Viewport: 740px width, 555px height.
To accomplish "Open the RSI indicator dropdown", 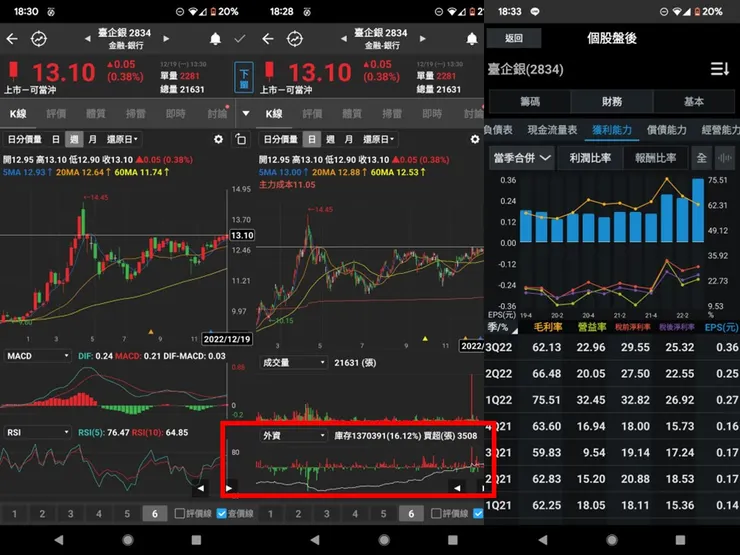I will coord(37,432).
